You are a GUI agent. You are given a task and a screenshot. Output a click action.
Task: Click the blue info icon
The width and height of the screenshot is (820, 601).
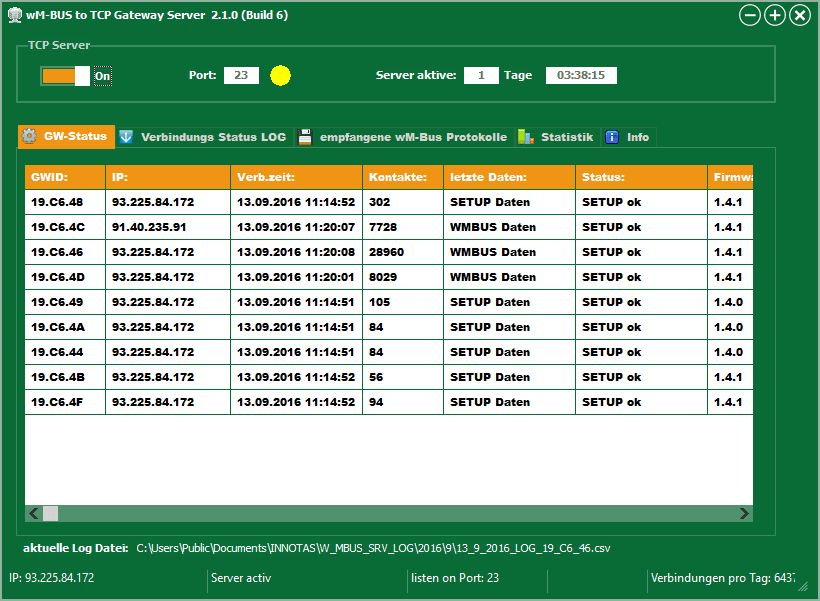[612, 137]
